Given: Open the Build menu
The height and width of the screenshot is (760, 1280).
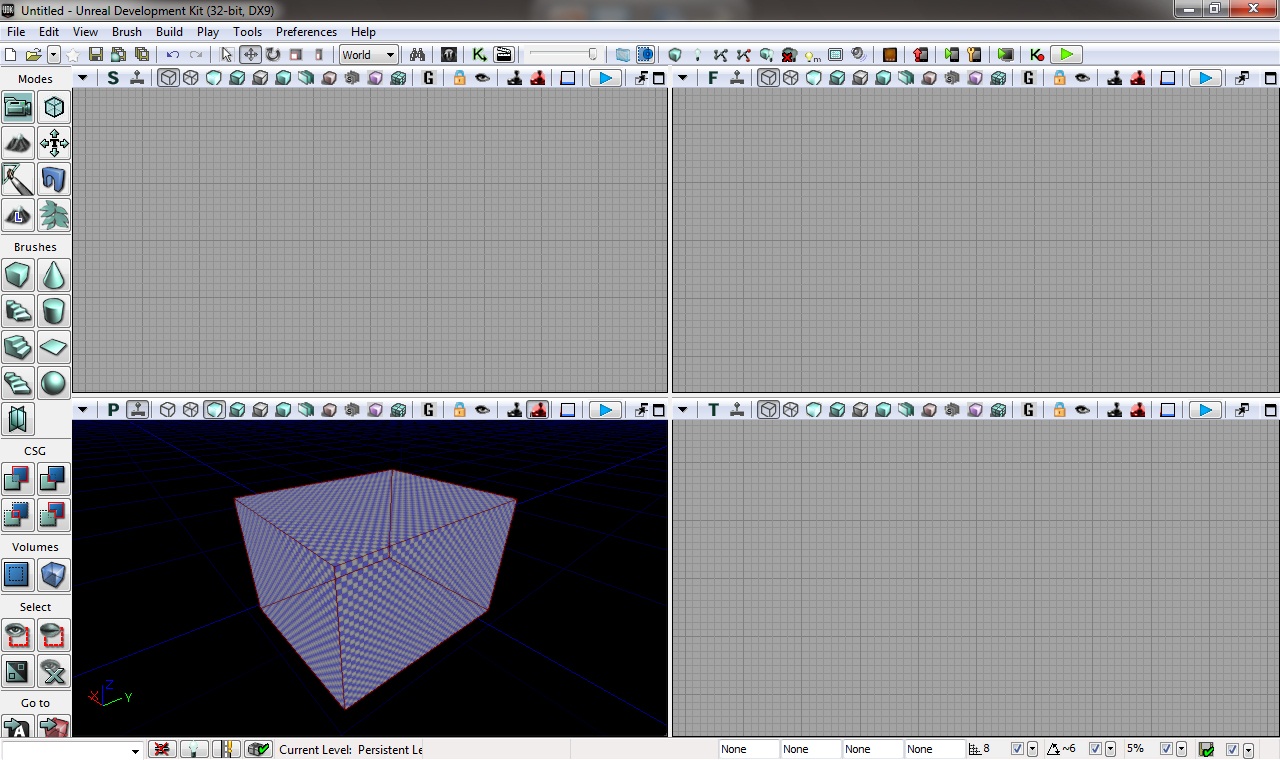Looking at the screenshot, I should click(169, 32).
